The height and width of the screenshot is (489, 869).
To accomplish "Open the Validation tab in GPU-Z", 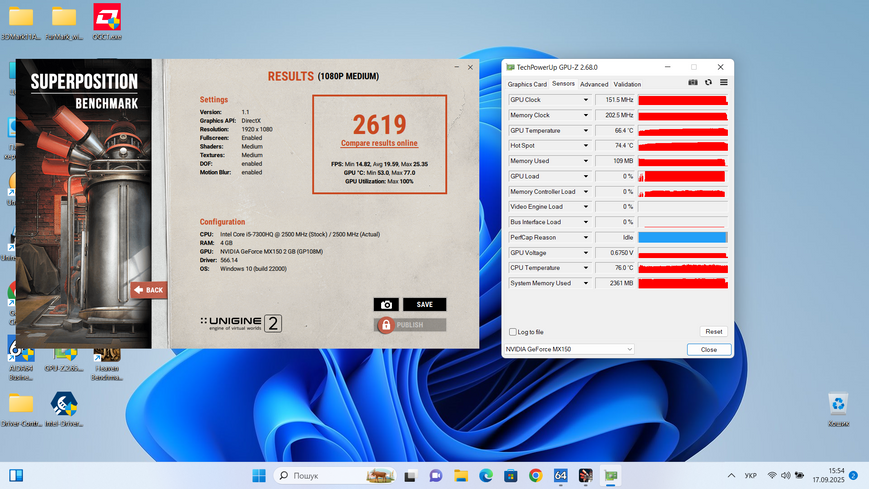I will click(627, 84).
